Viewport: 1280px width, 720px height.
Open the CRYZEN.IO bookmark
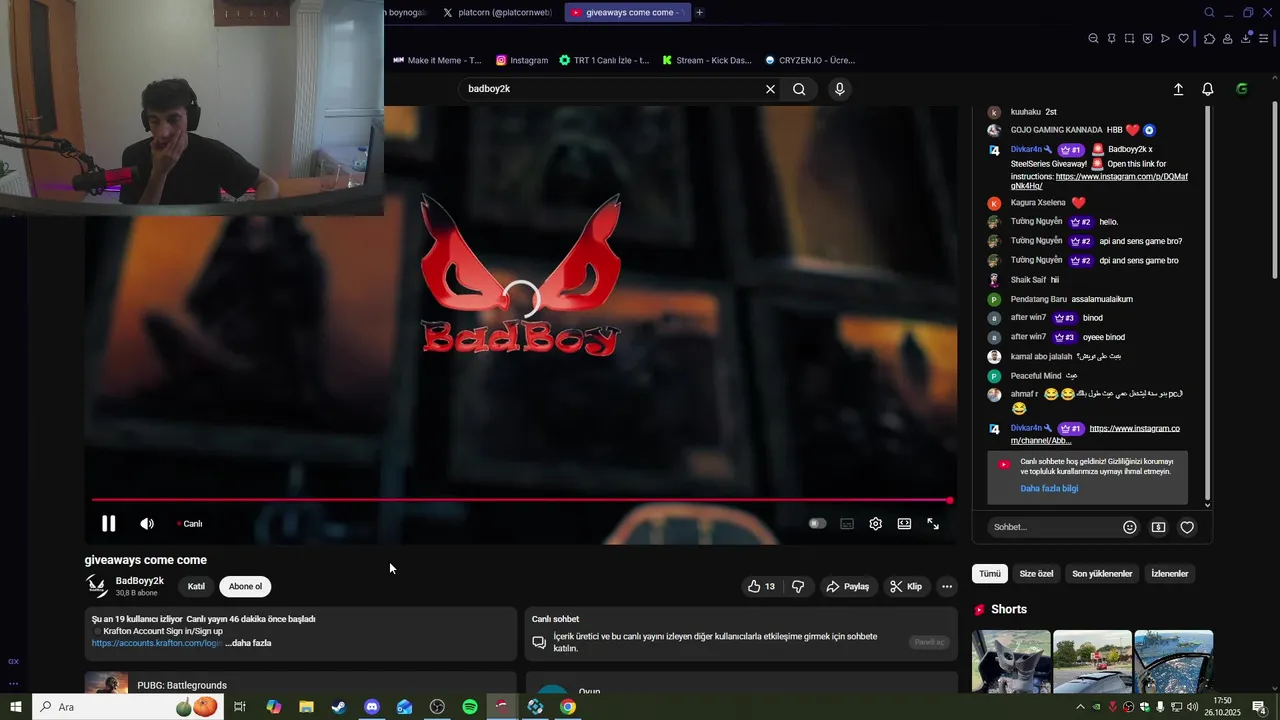pos(810,60)
